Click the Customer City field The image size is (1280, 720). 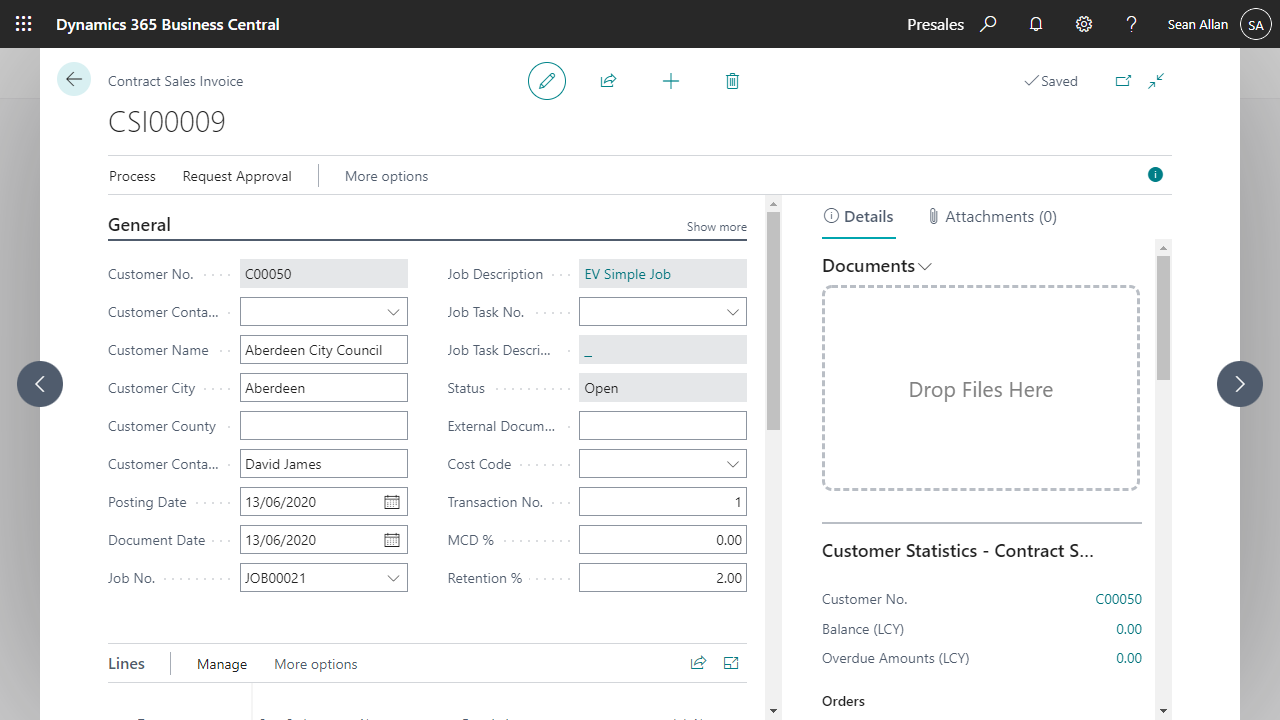coord(324,388)
